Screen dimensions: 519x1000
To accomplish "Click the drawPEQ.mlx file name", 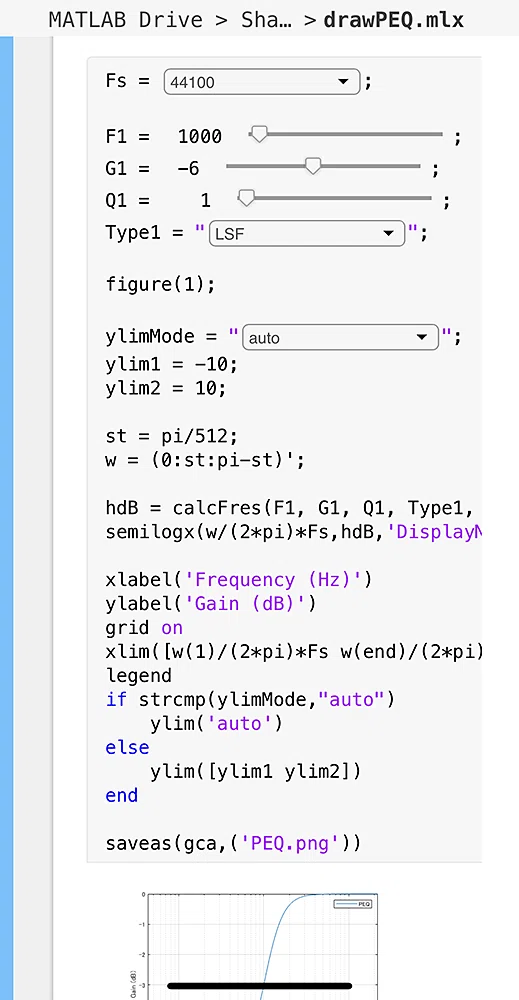I will [x=393, y=20].
